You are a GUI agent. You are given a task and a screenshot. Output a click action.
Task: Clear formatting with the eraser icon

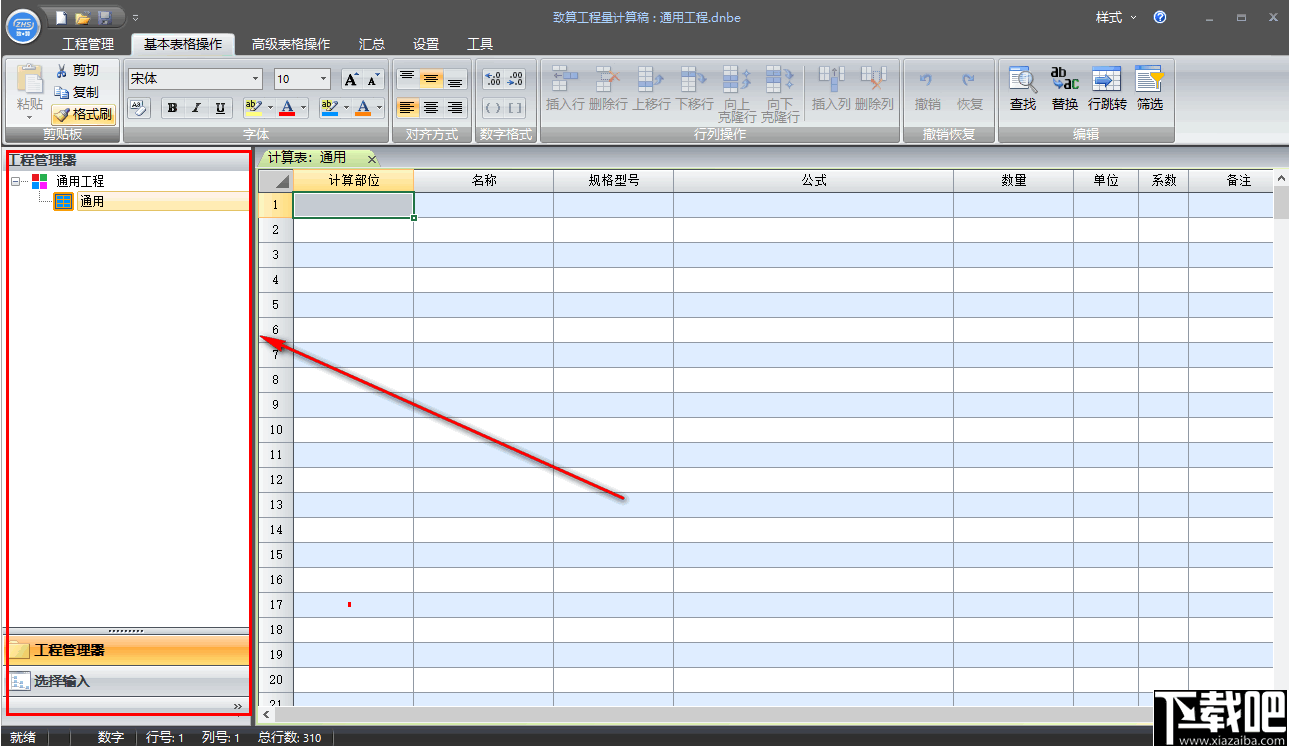click(x=139, y=108)
